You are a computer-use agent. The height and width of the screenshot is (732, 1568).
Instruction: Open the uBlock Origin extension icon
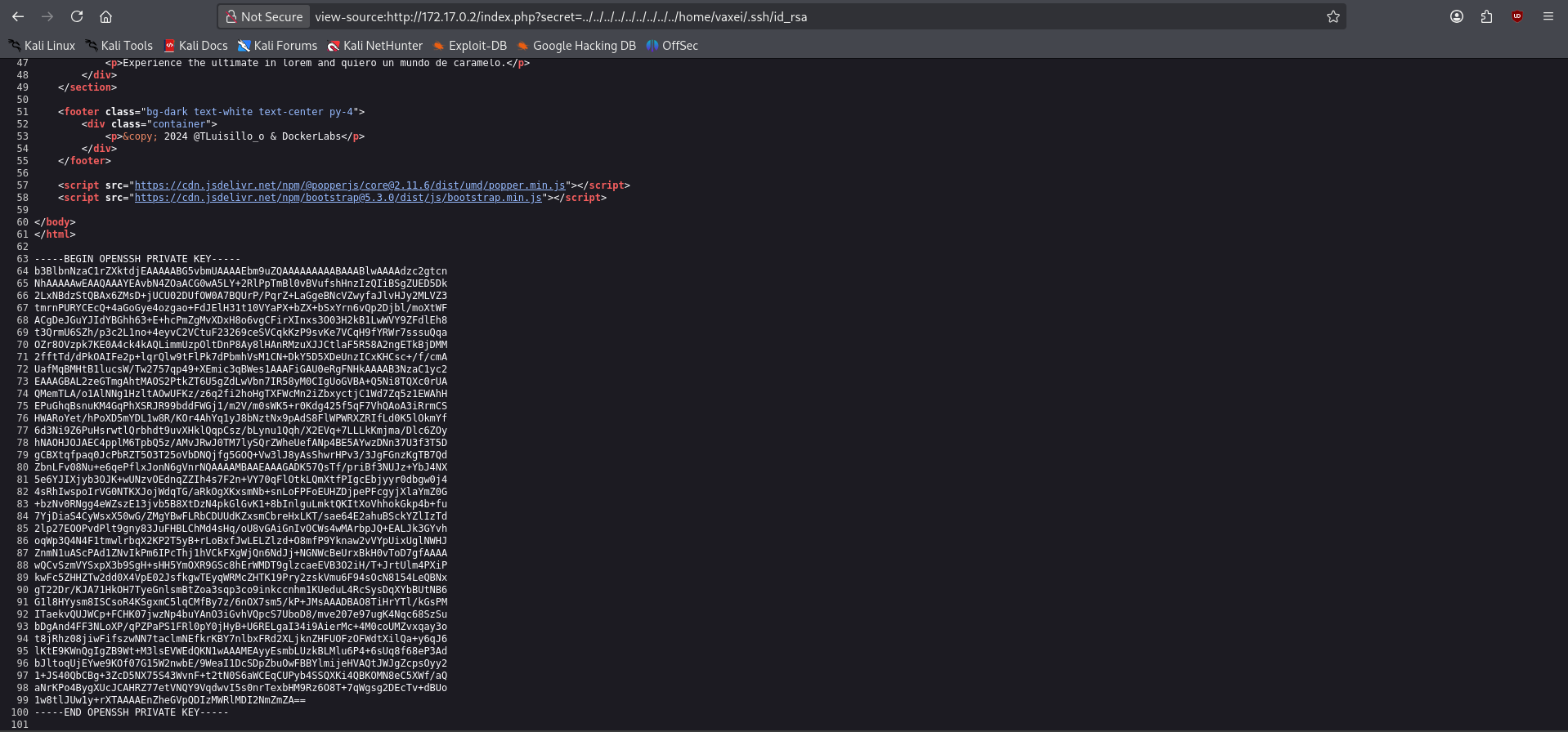pyautogui.click(x=1517, y=16)
